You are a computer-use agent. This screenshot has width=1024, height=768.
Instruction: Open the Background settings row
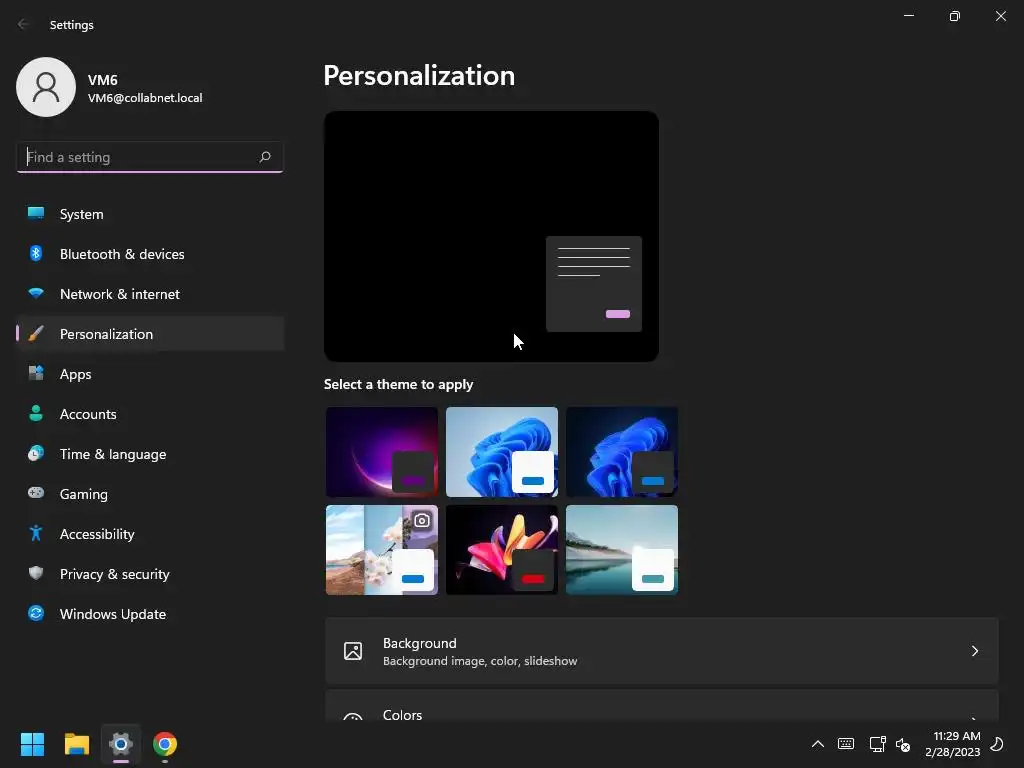pos(662,651)
